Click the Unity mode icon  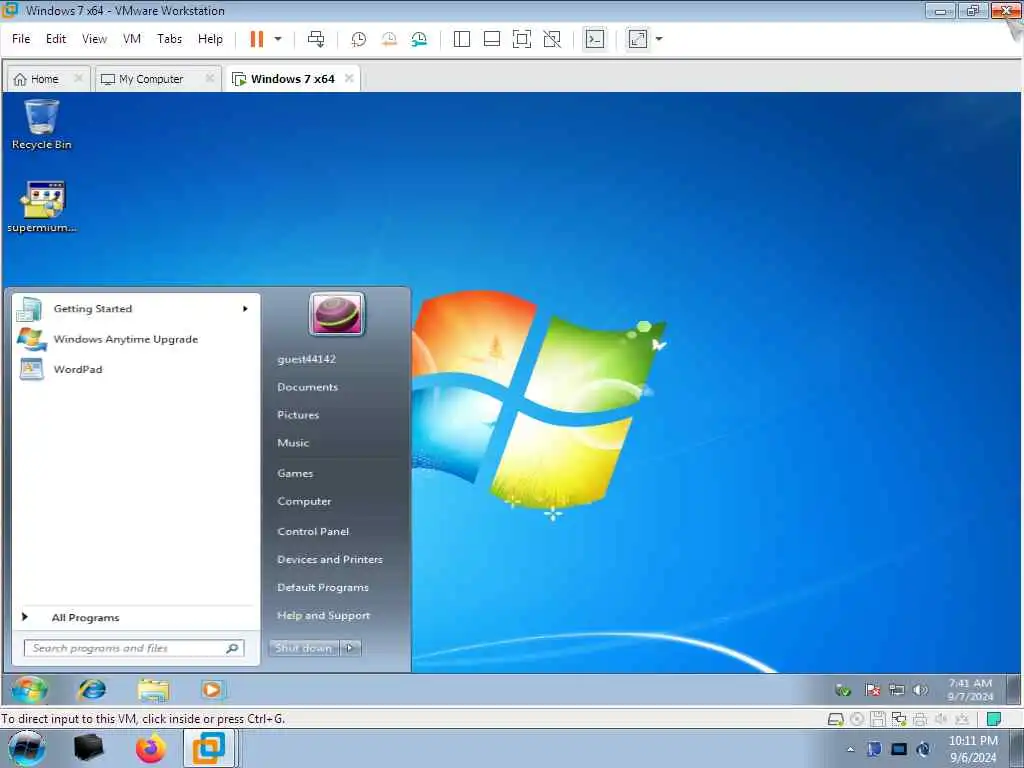tap(552, 39)
